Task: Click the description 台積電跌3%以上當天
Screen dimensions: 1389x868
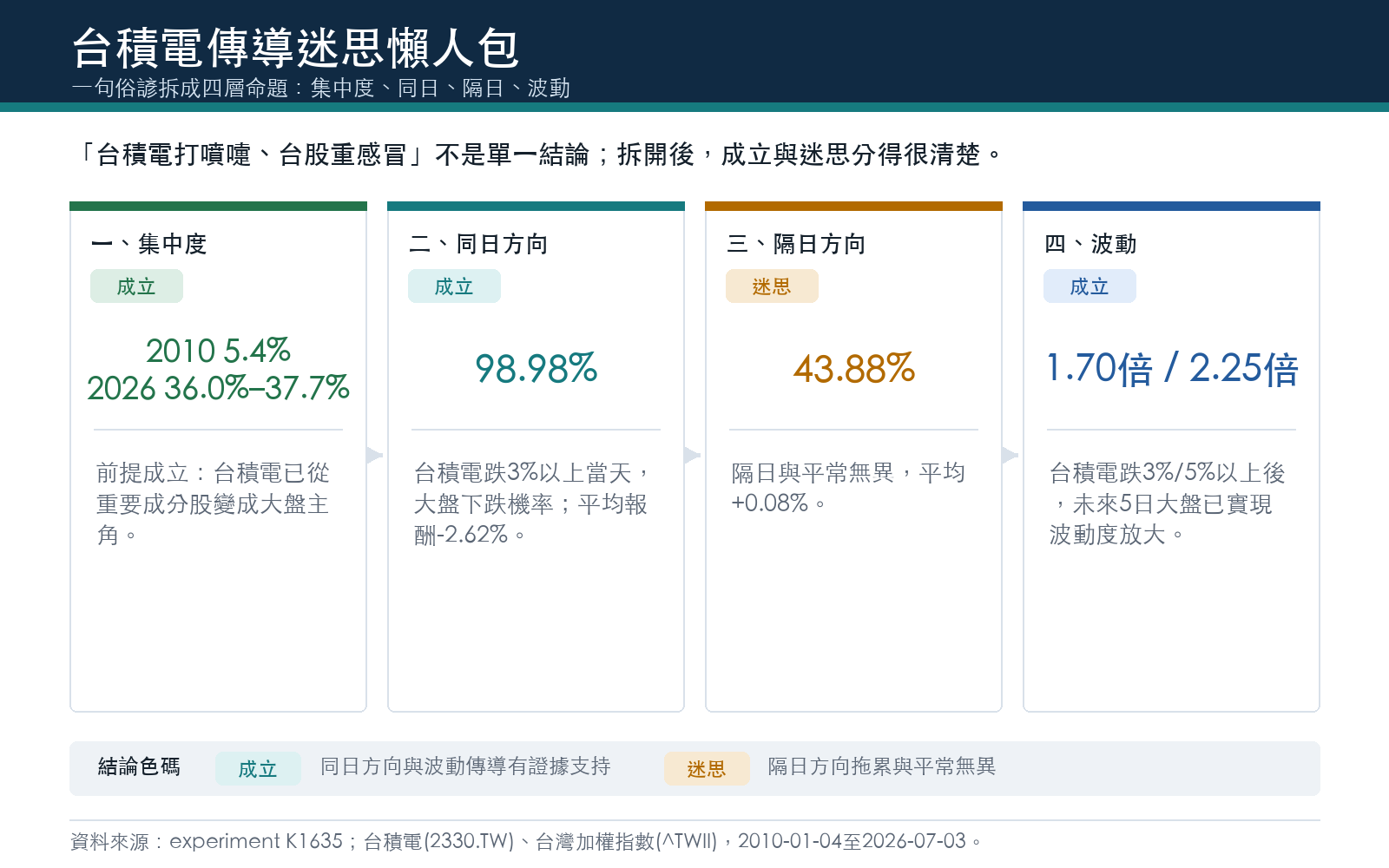Action: (531, 503)
